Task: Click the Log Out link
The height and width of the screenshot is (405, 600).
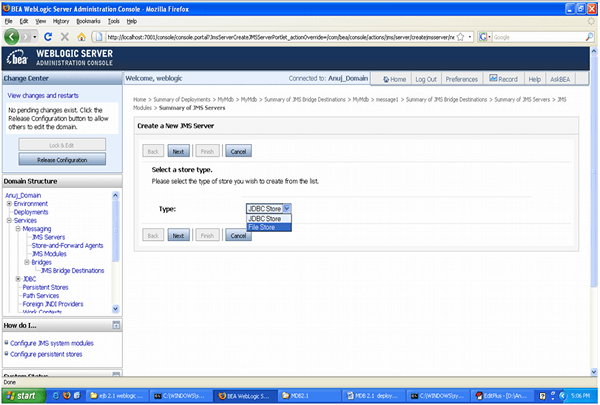Action: tap(426, 78)
